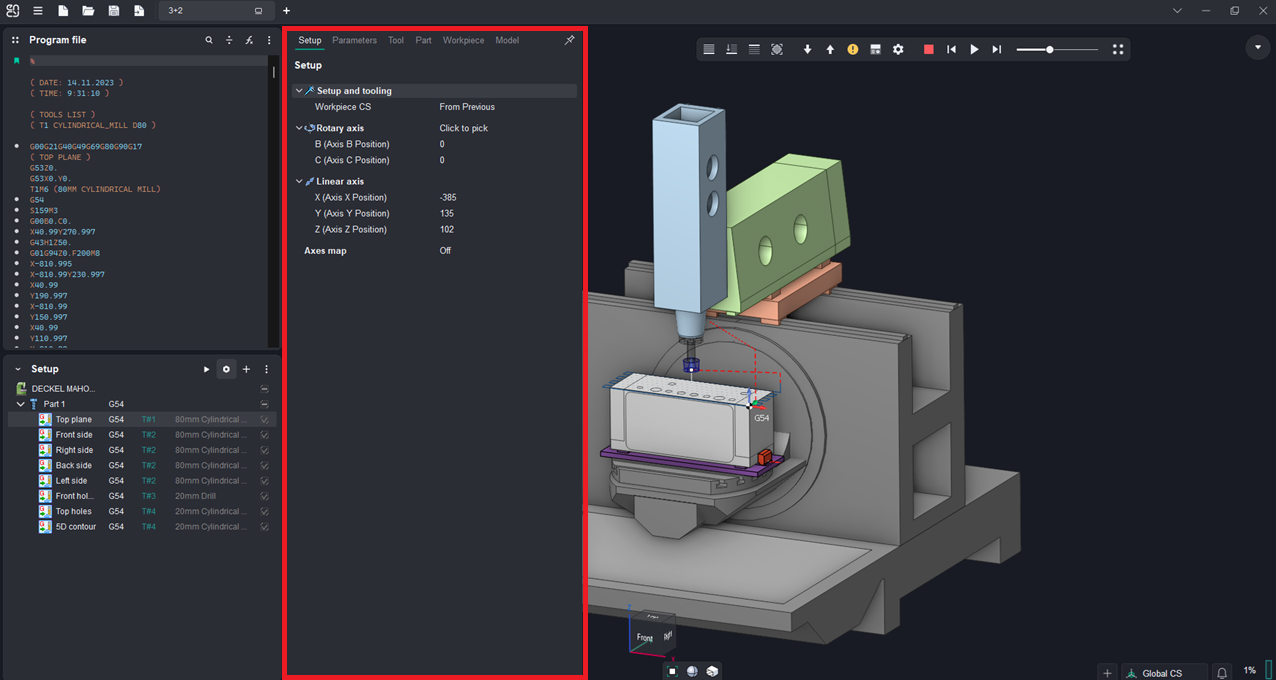Collapse the Part 1 tree node
This screenshot has height=680, width=1276.
click(x=21, y=404)
